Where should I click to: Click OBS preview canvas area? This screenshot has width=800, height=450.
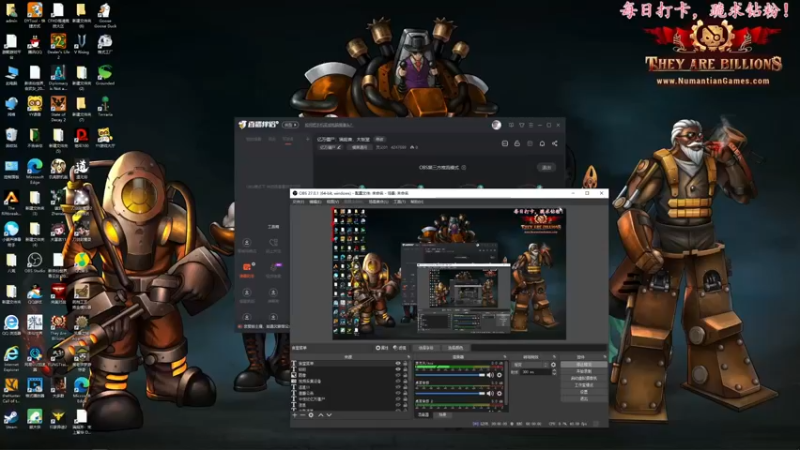tap(449, 273)
